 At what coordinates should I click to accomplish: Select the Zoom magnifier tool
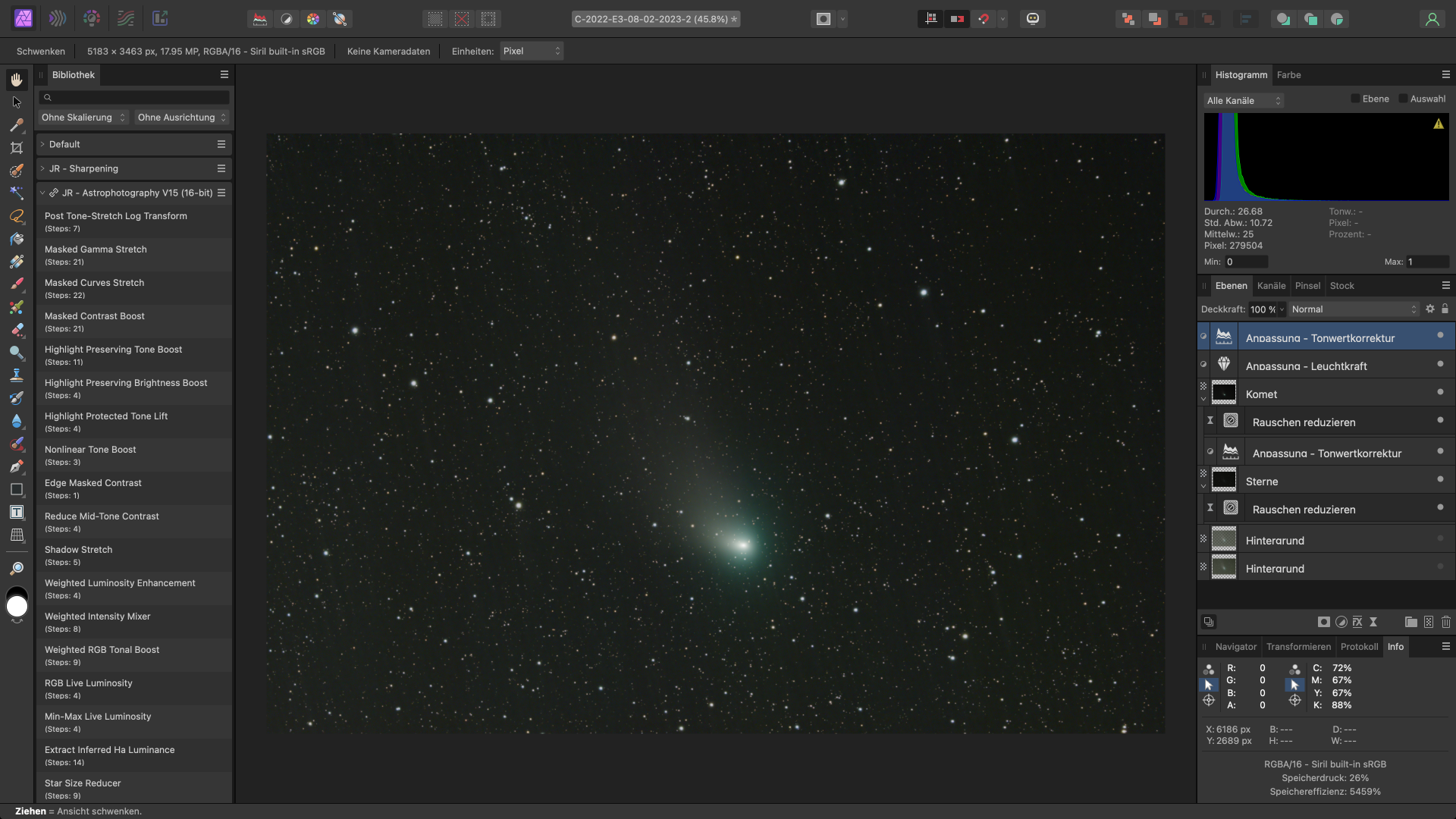click(17, 568)
